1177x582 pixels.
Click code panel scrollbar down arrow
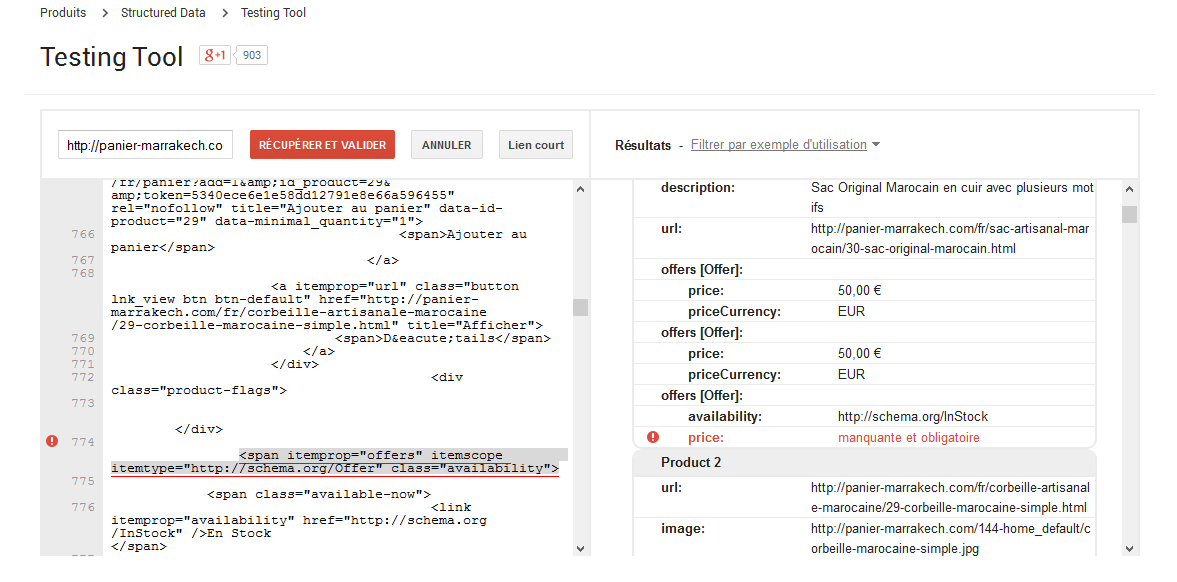580,549
